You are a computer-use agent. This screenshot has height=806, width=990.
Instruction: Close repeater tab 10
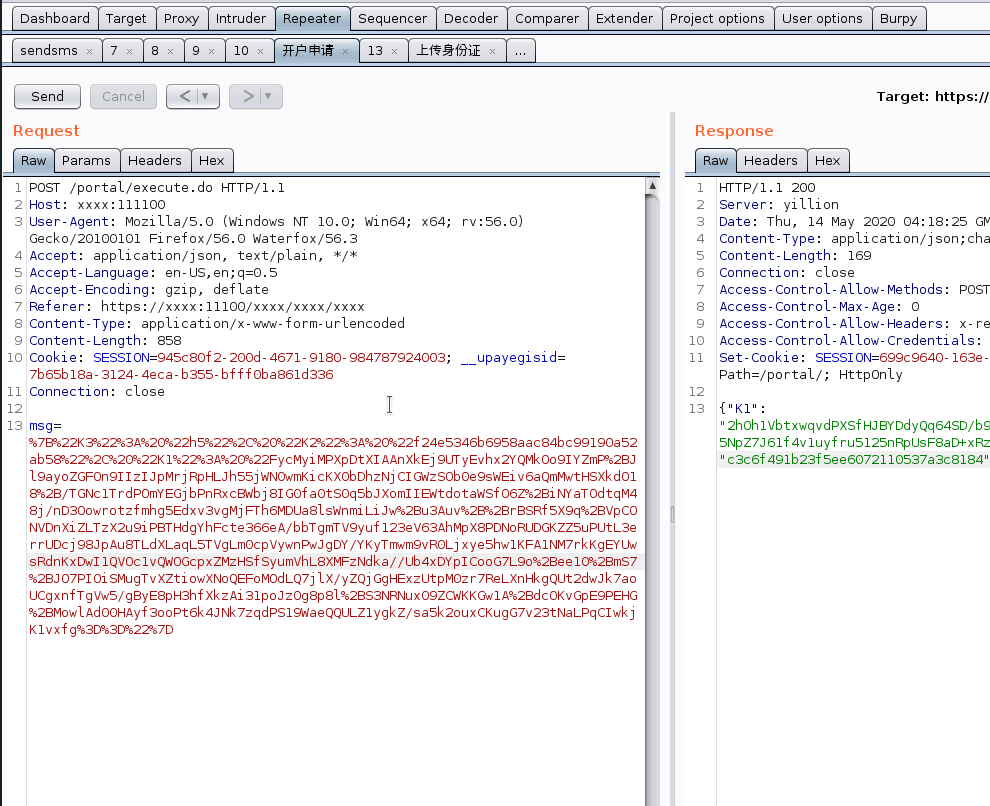260,51
